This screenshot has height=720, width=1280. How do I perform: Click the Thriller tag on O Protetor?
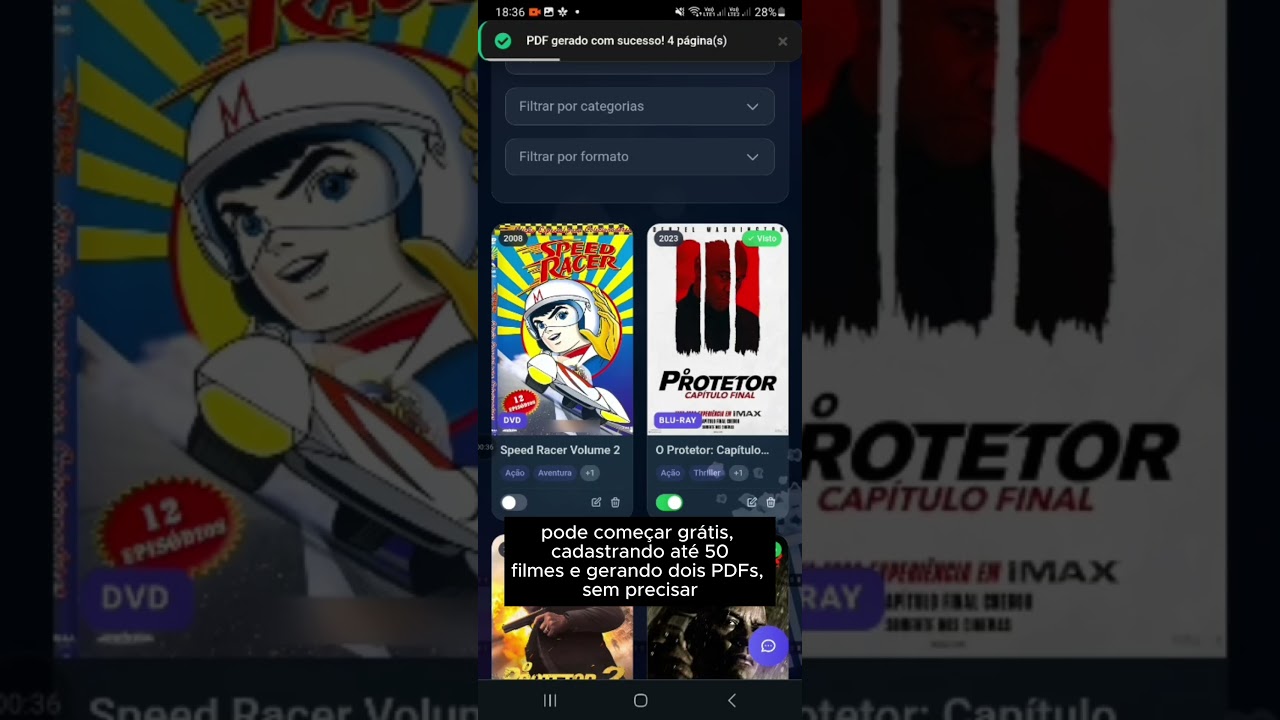pos(707,473)
